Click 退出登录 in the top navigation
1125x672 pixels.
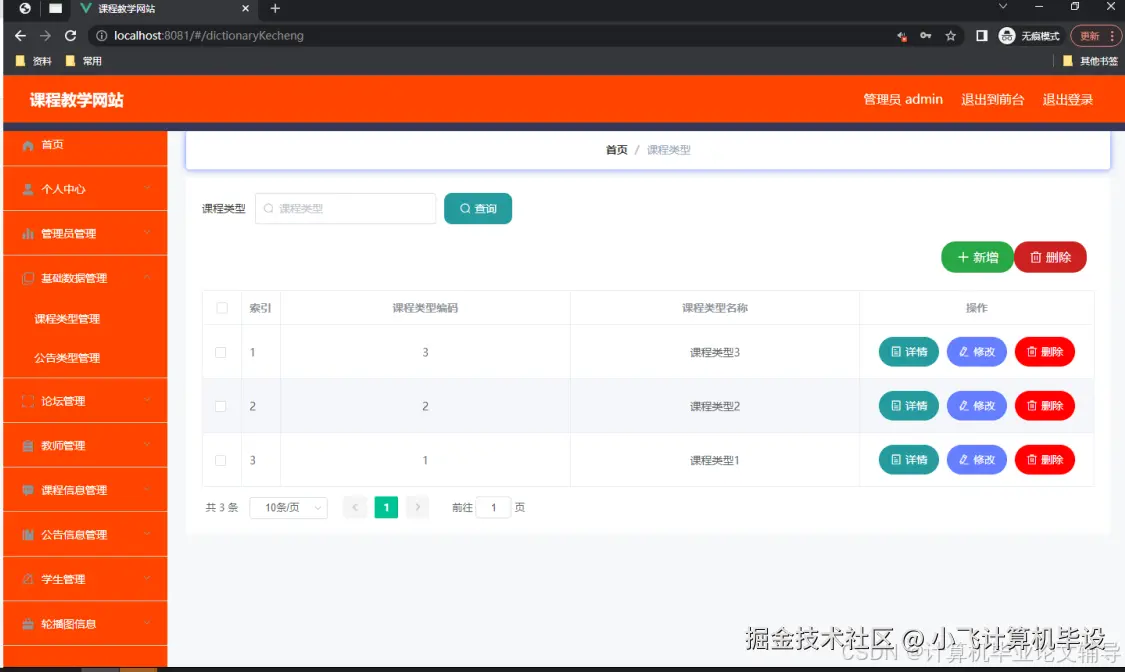[x=1069, y=99]
